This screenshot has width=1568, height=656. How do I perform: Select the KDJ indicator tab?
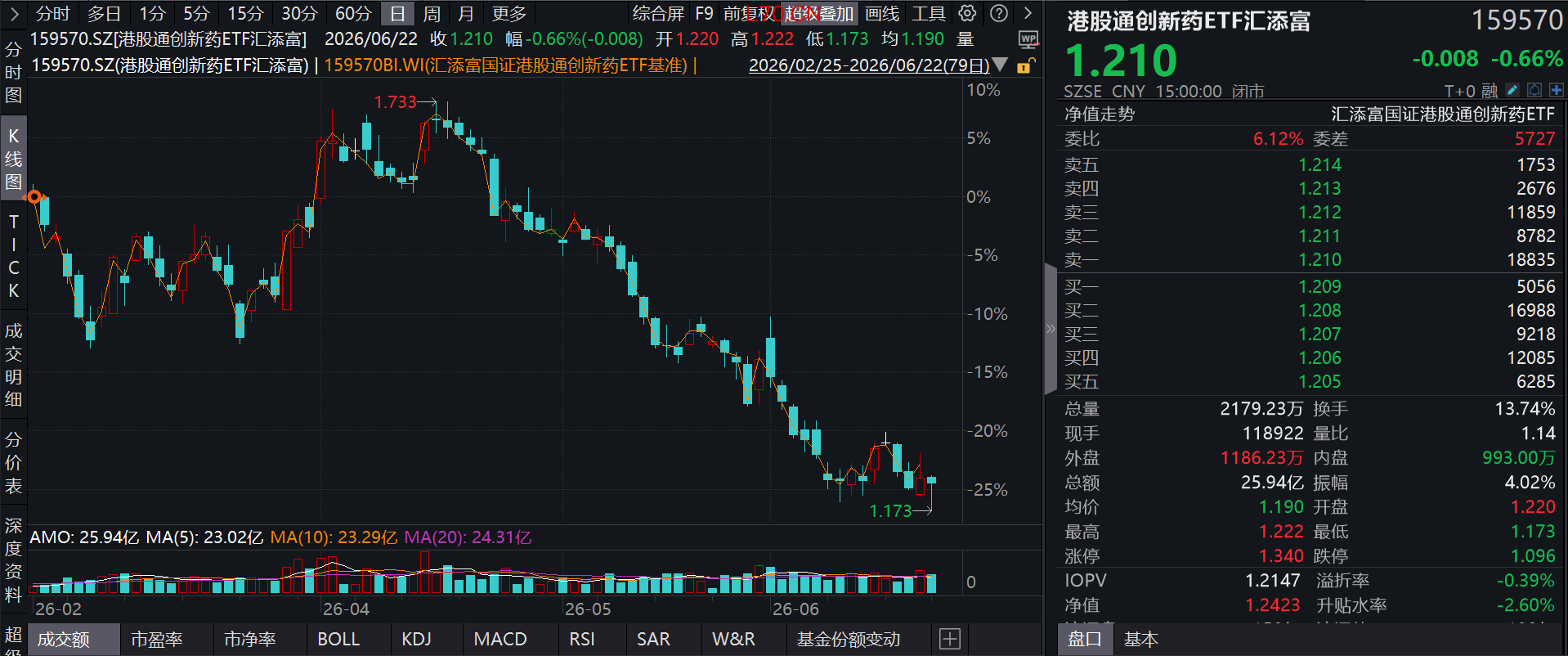416,639
